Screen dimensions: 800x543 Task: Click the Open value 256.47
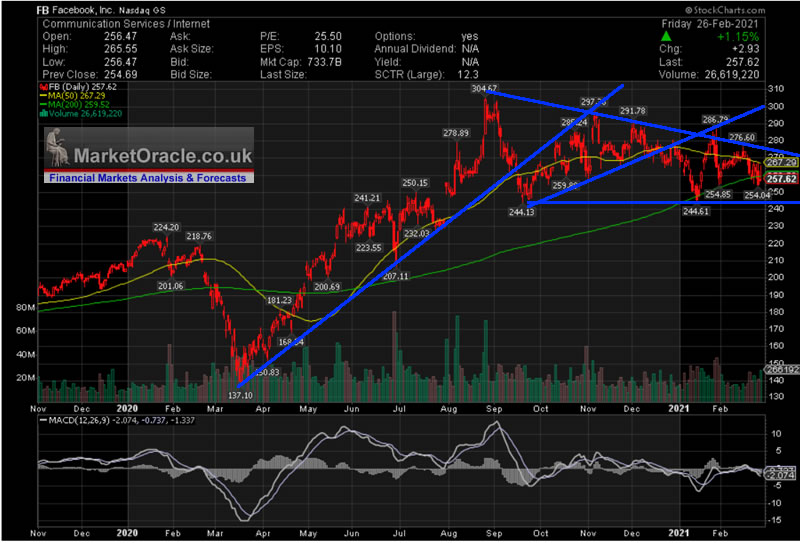(120, 36)
